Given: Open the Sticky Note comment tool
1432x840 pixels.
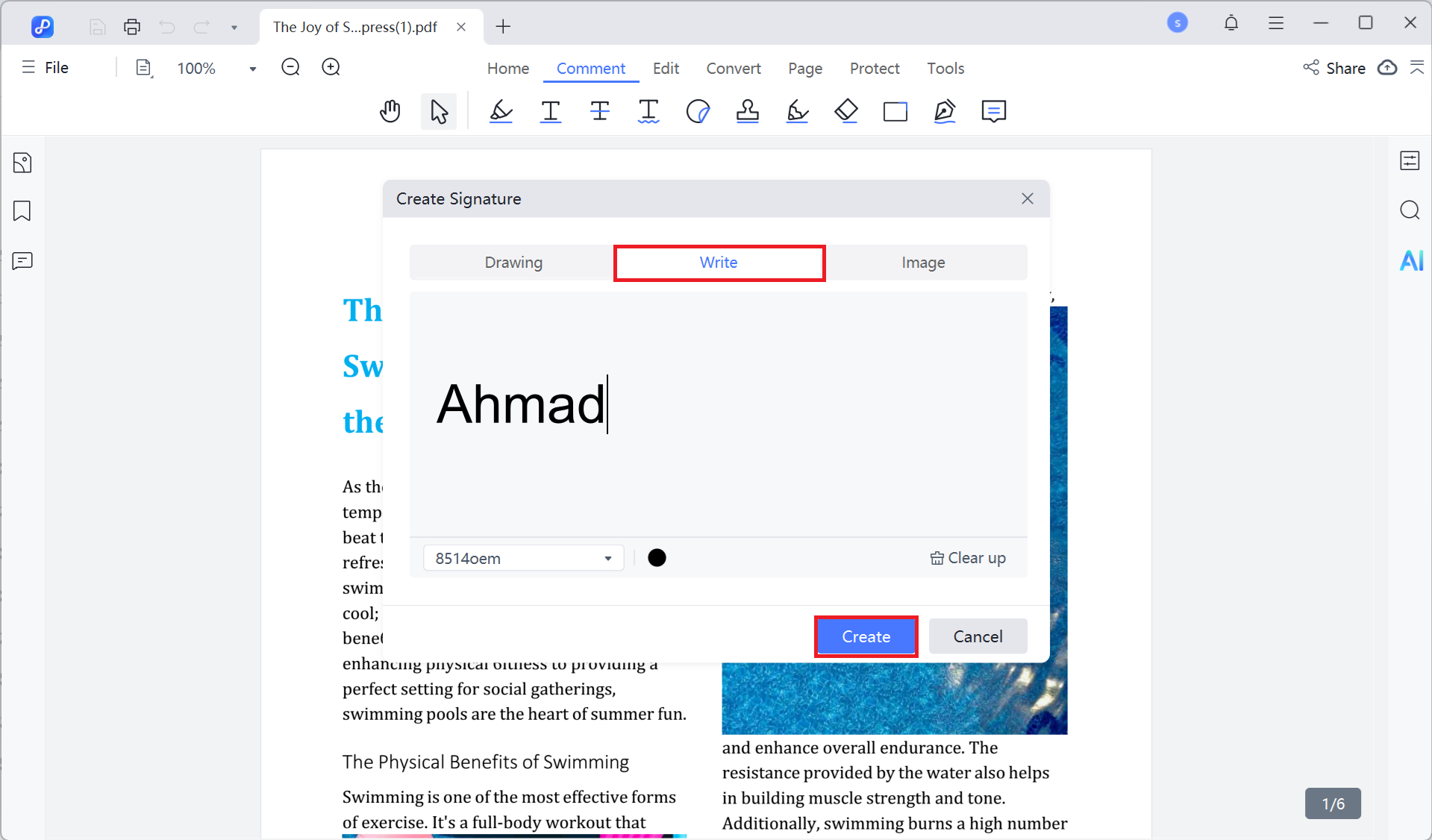Looking at the screenshot, I should [993, 111].
